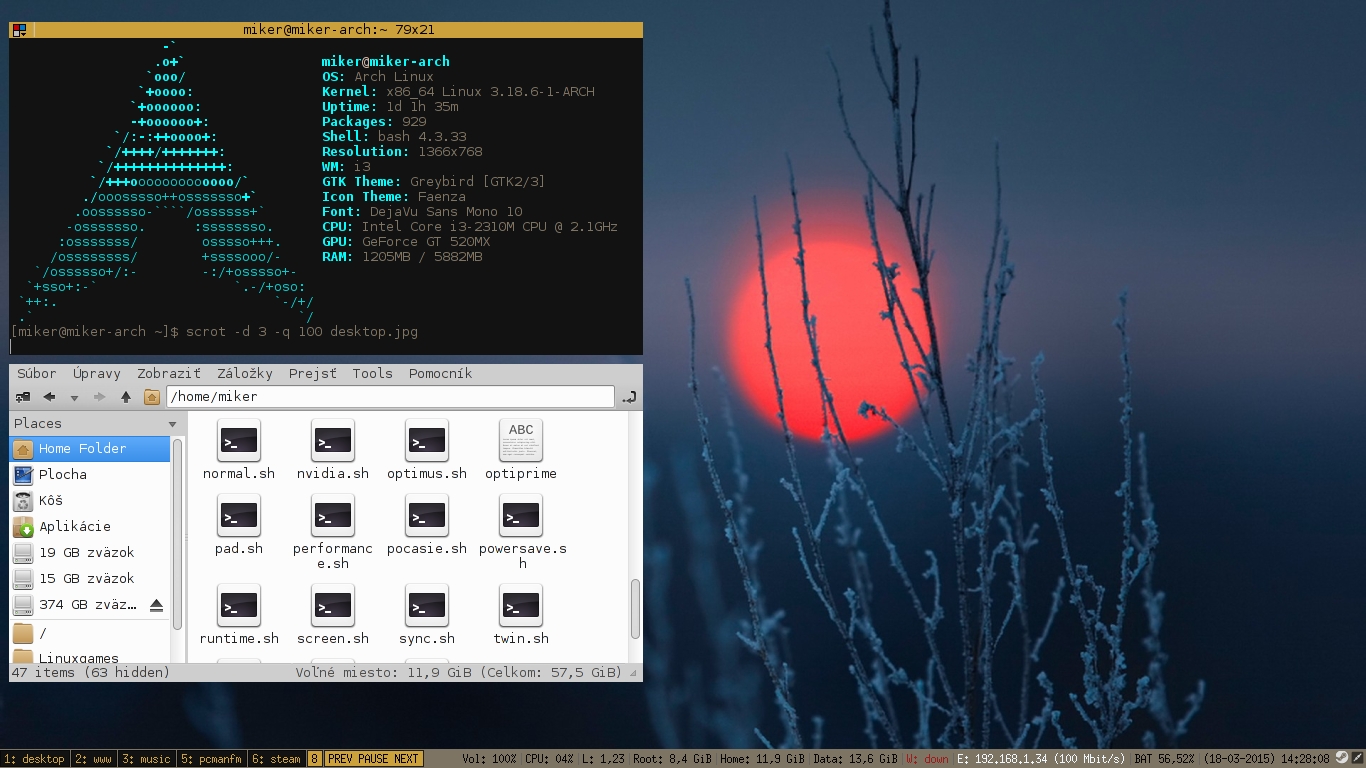The width and height of the screenshot is (1366, 768).
Task: Go up to parent folder
Action: tap(126, 397)
